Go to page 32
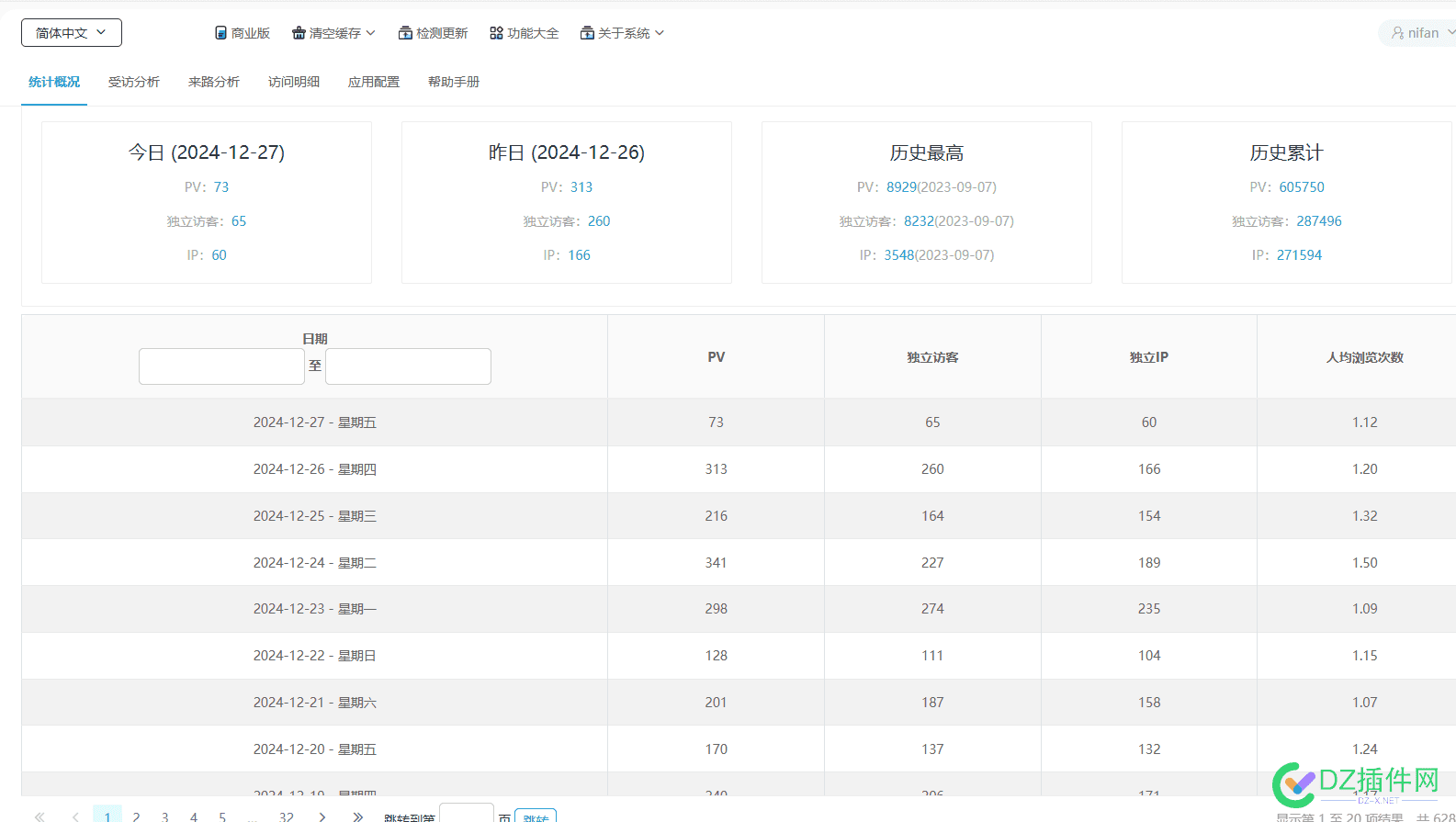This screenshot has height=822, width=1456. coord(287,816)
